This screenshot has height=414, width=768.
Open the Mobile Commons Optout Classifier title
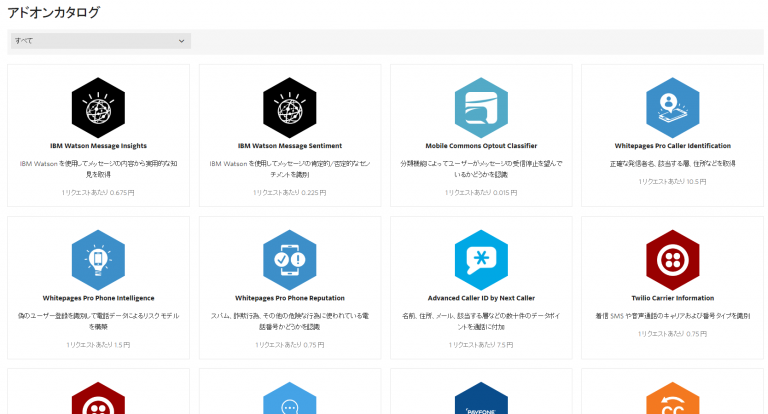[x=481, y=146]
